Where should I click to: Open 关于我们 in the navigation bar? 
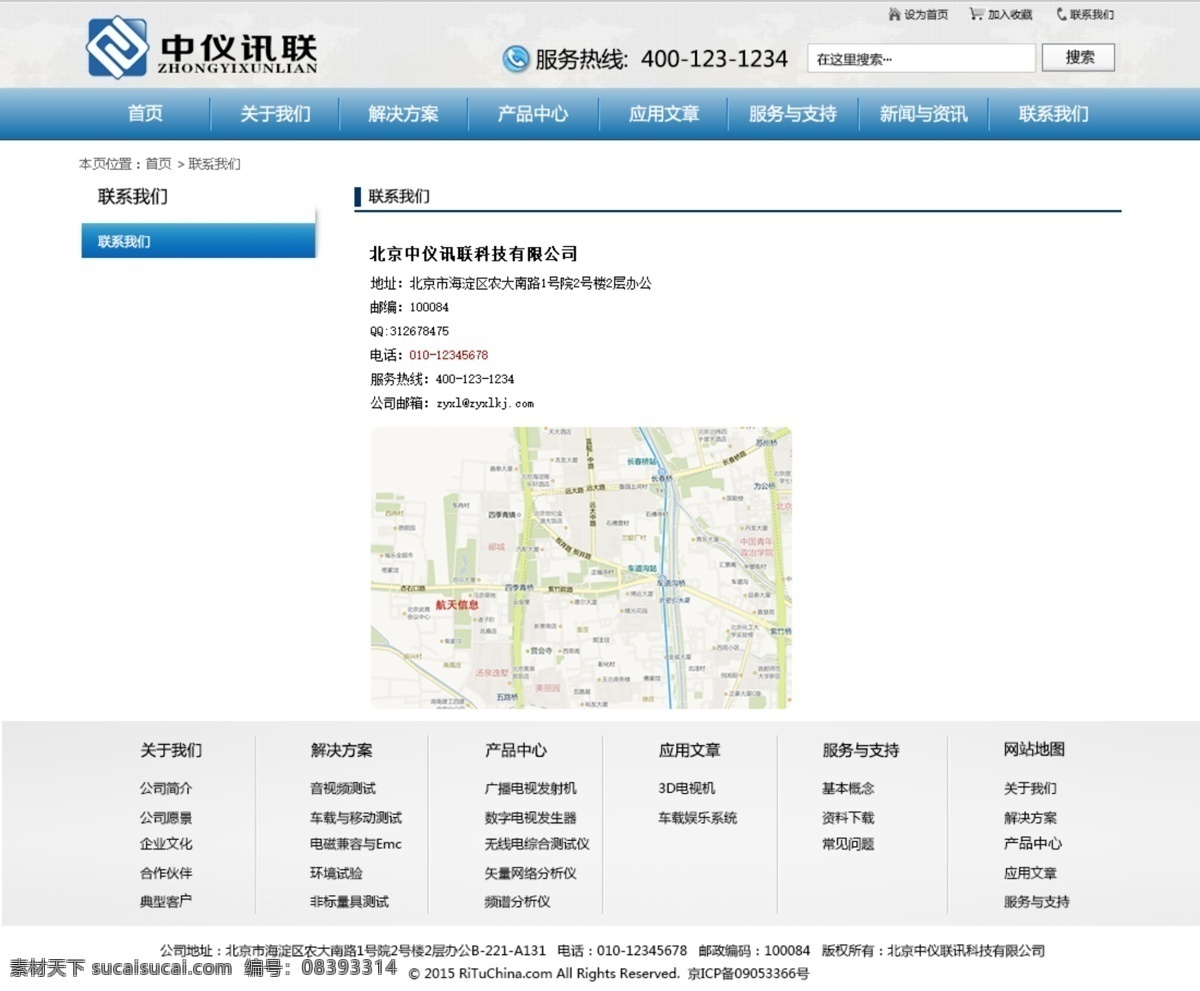click(x=275, y=114)
